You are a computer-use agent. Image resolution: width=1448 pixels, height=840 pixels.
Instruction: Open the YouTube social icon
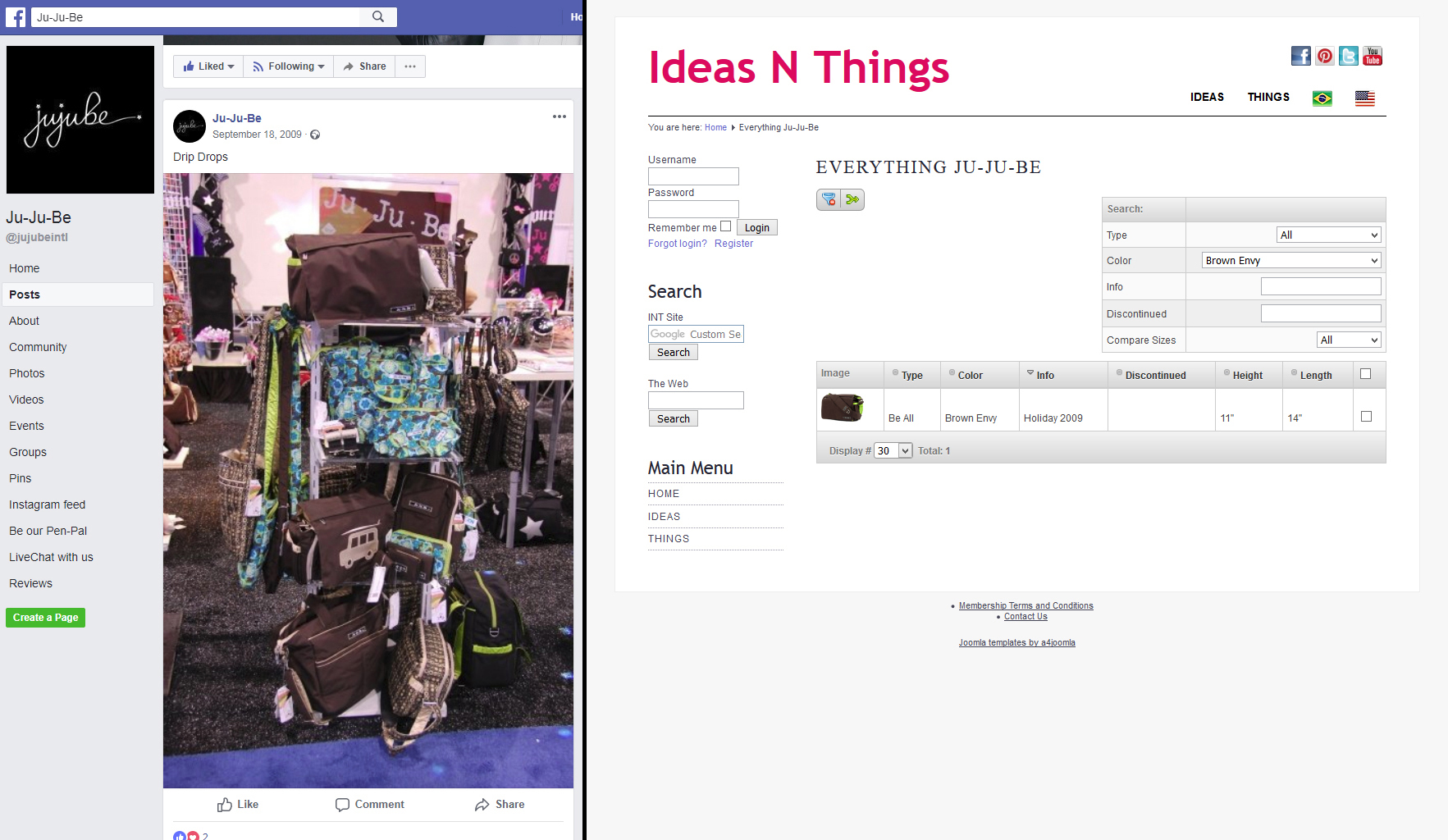point(1373,56)
